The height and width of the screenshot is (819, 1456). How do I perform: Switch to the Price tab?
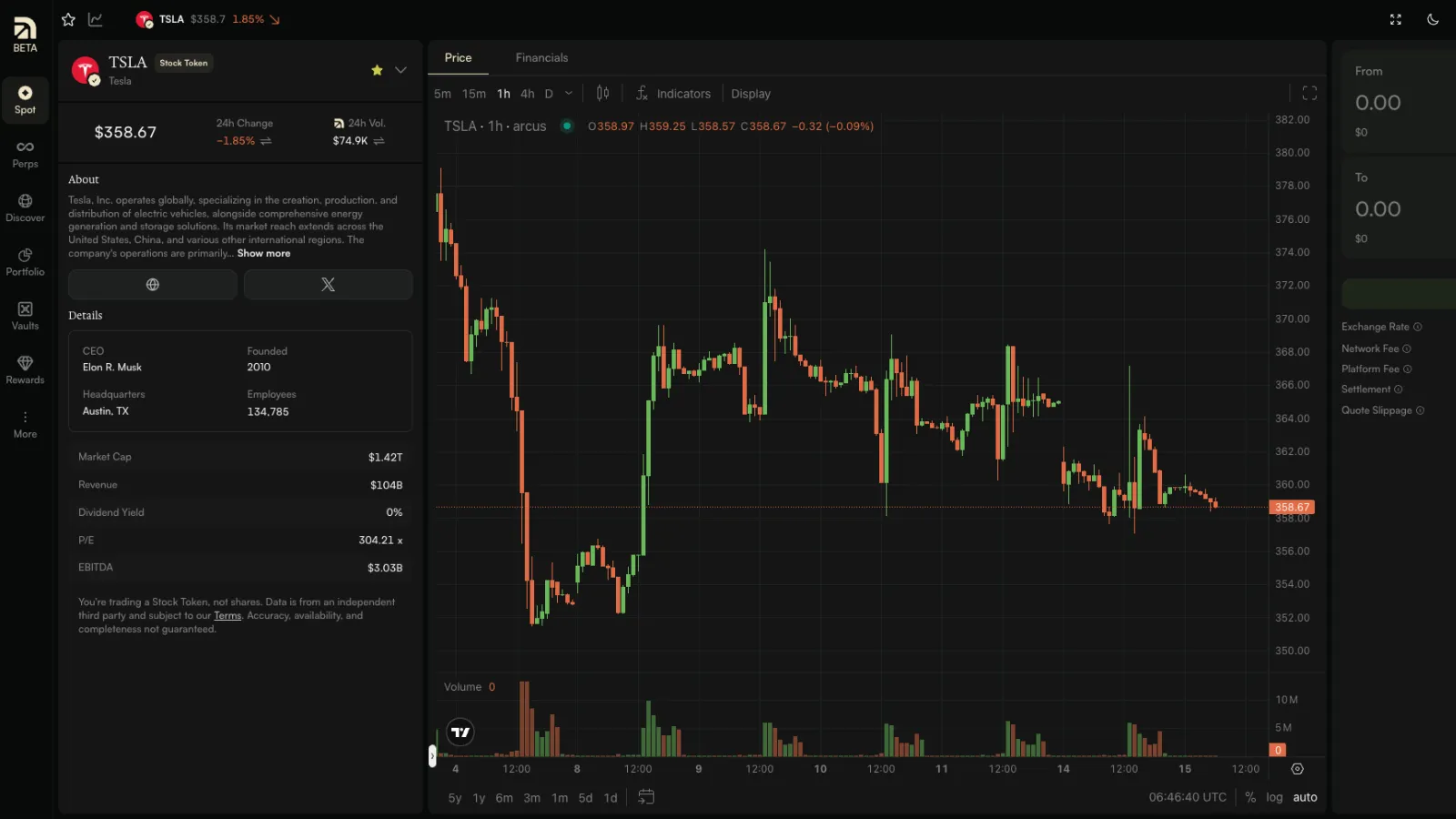pos(458,58)
